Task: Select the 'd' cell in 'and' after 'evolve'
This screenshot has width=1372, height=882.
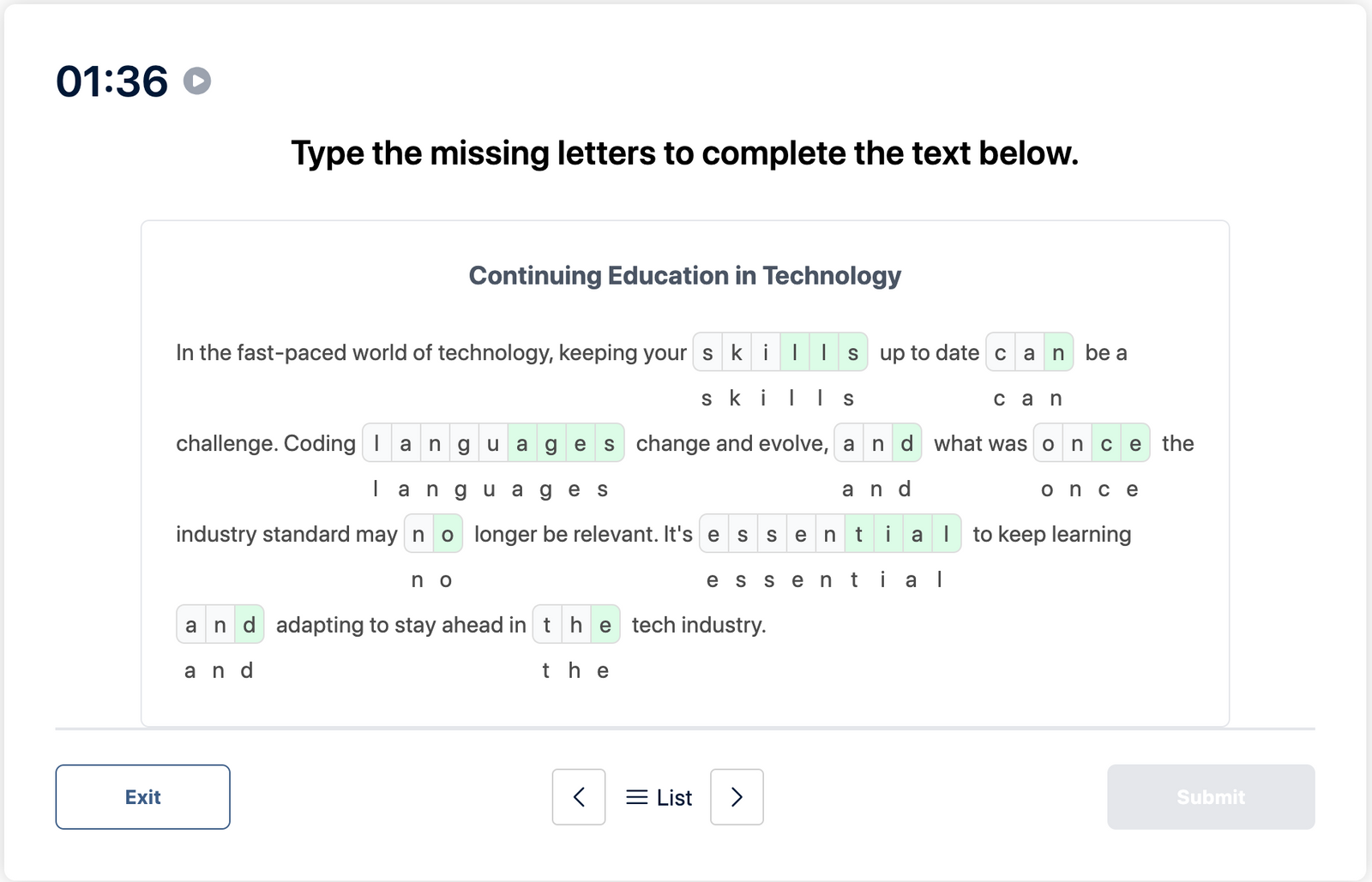Action: pos(906,443)
